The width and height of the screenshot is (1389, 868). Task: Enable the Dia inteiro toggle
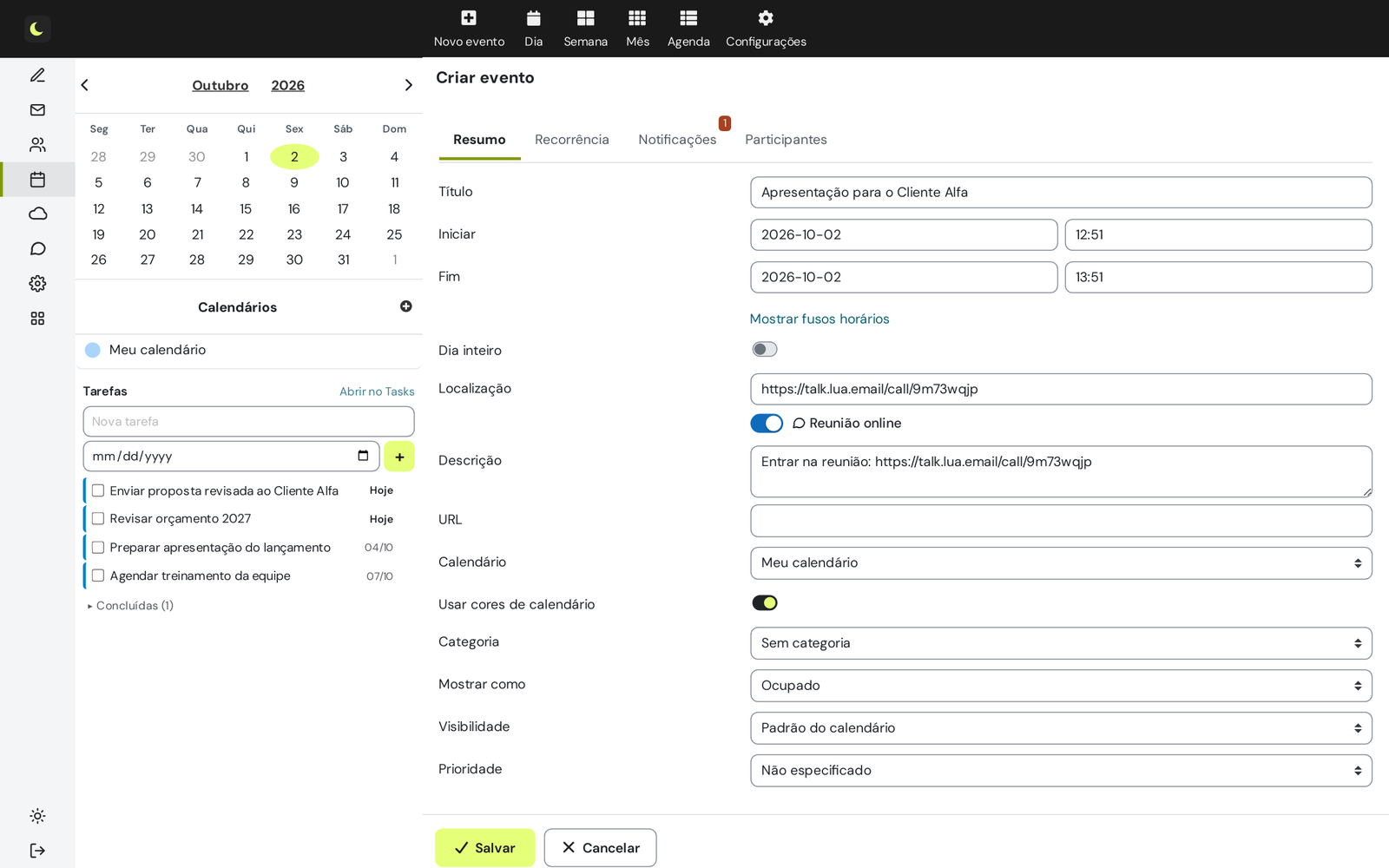(765, 350)
